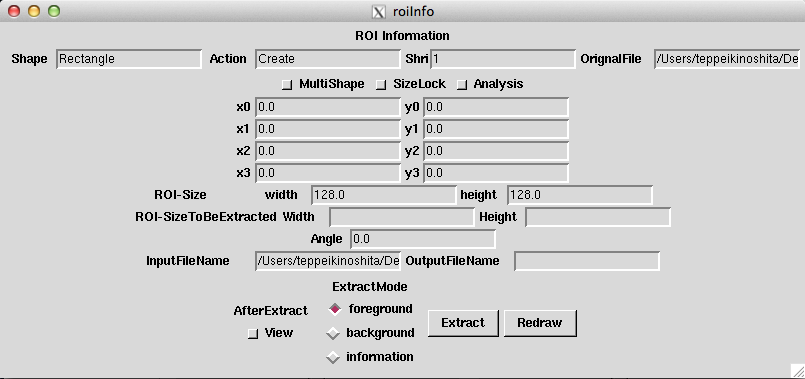The image size is (805, 379).
Task: Click the OrignalFile path field
Action: 726,59
